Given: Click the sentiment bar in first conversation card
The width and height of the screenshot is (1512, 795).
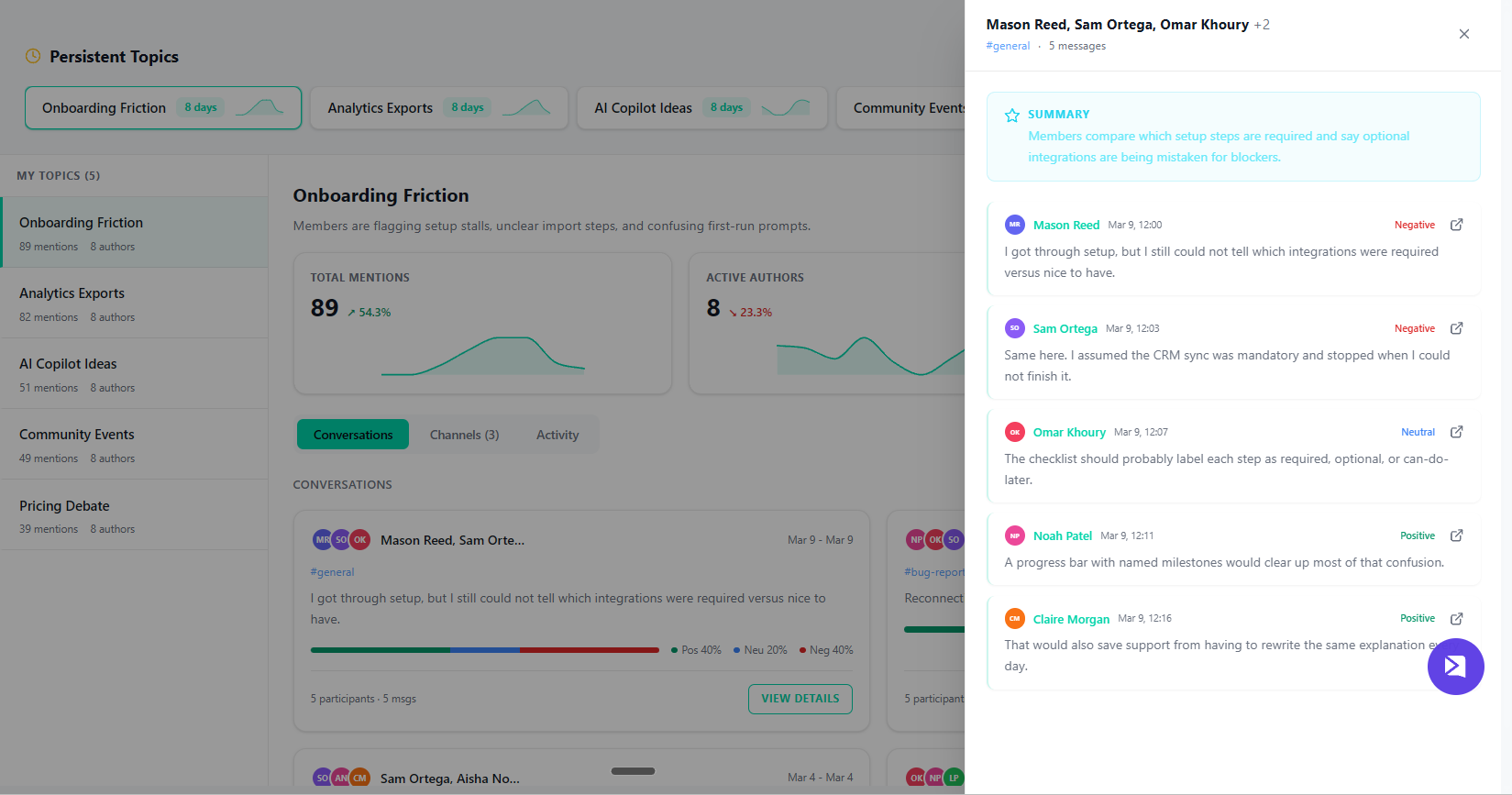Looking at the screenshot, I should pos(484,650).
